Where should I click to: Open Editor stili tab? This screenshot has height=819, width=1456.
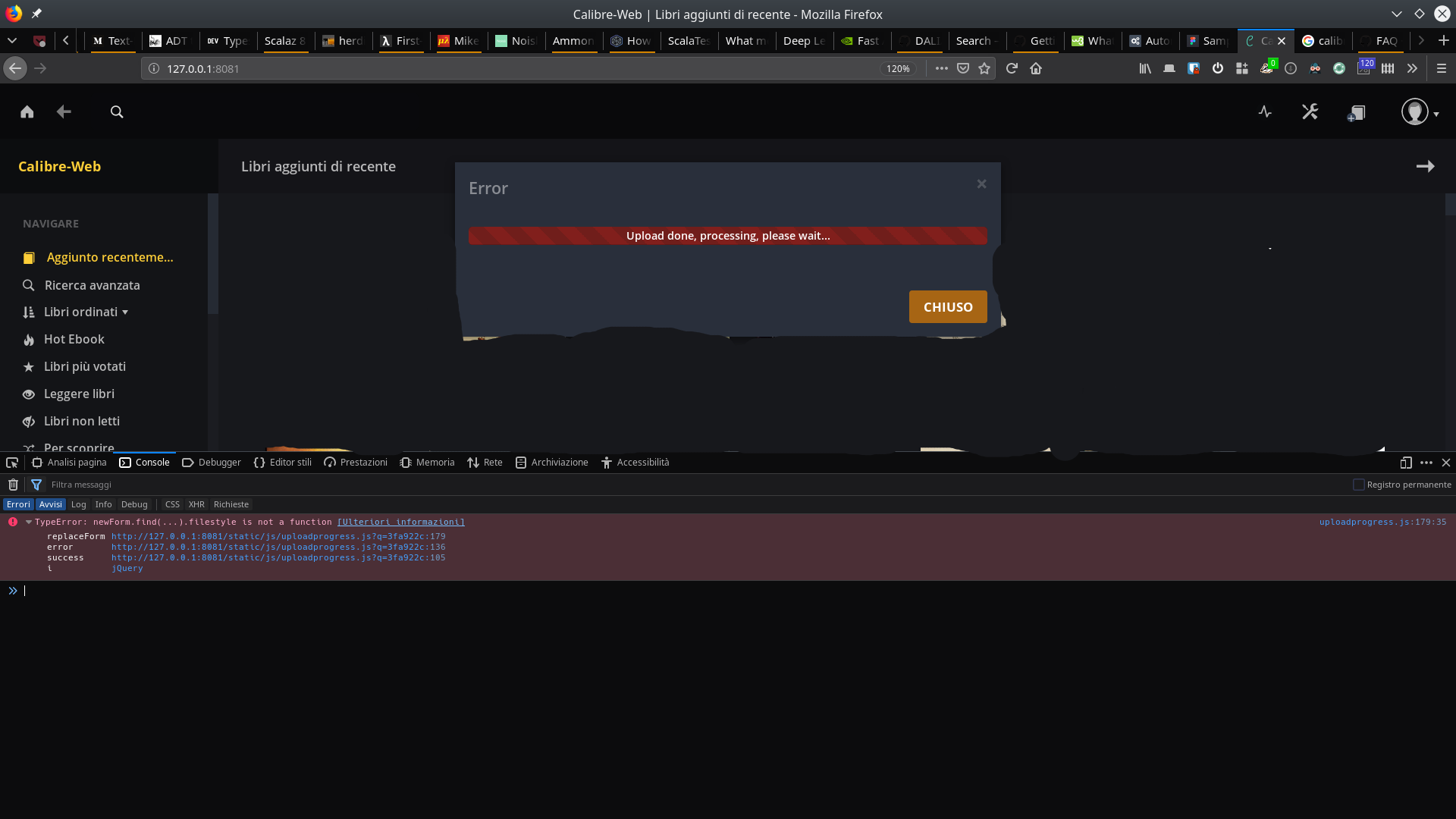point(283,463)
